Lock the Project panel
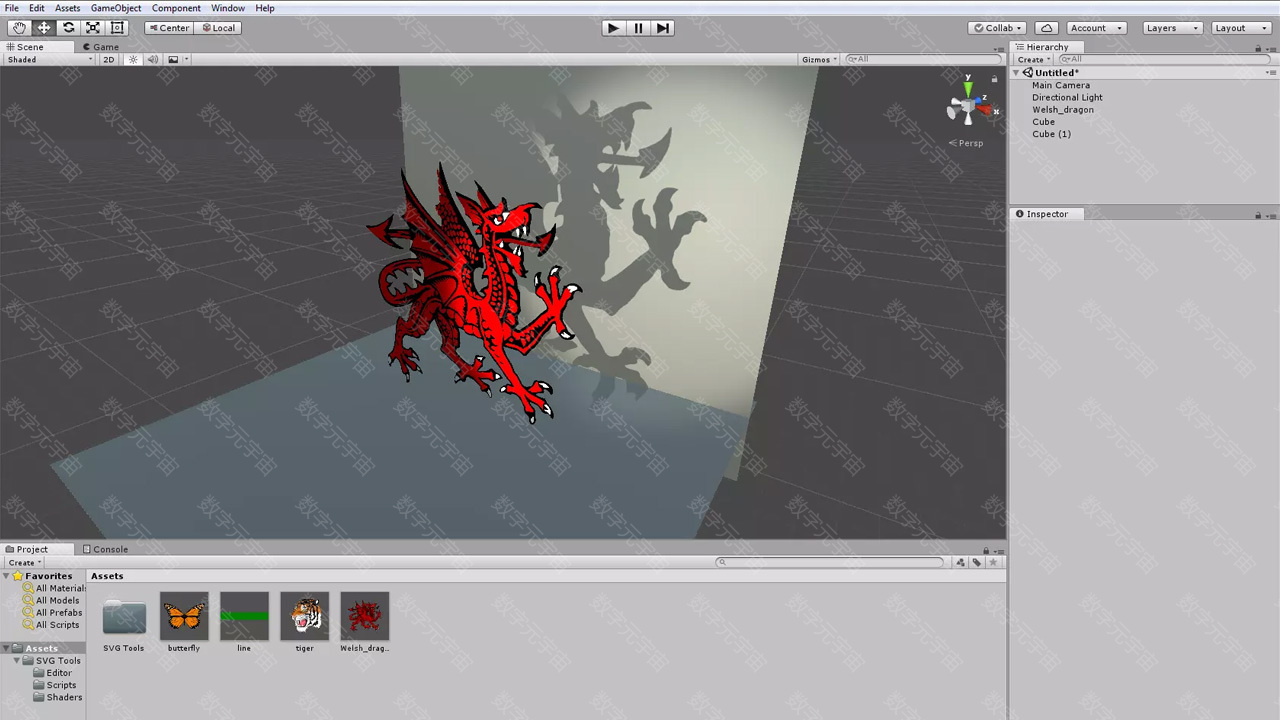Image resolution: width=1280 pixels, height=720 pixels. pyautogui.click(x=986, y=550)
